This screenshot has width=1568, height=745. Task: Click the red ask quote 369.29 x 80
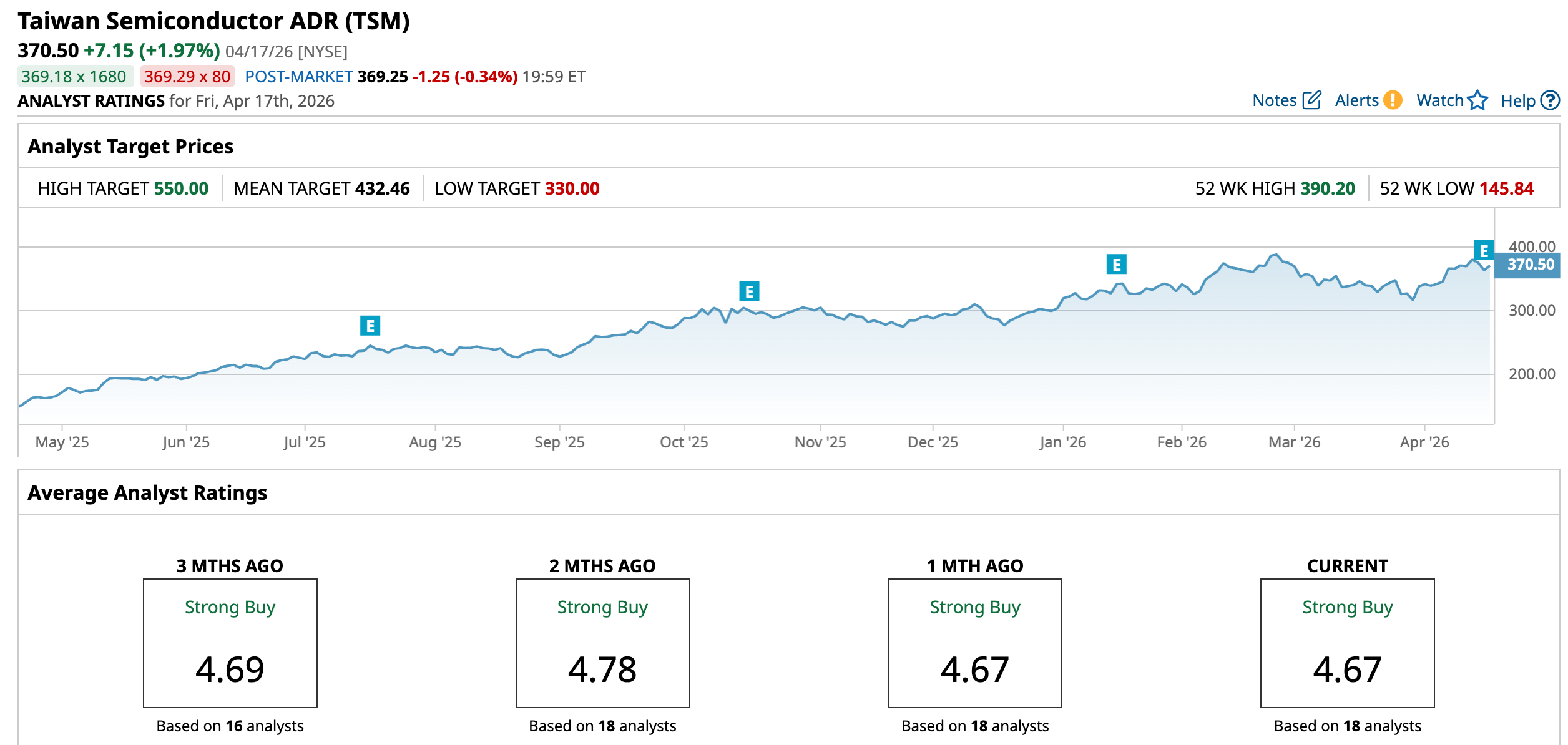(187, 77)
